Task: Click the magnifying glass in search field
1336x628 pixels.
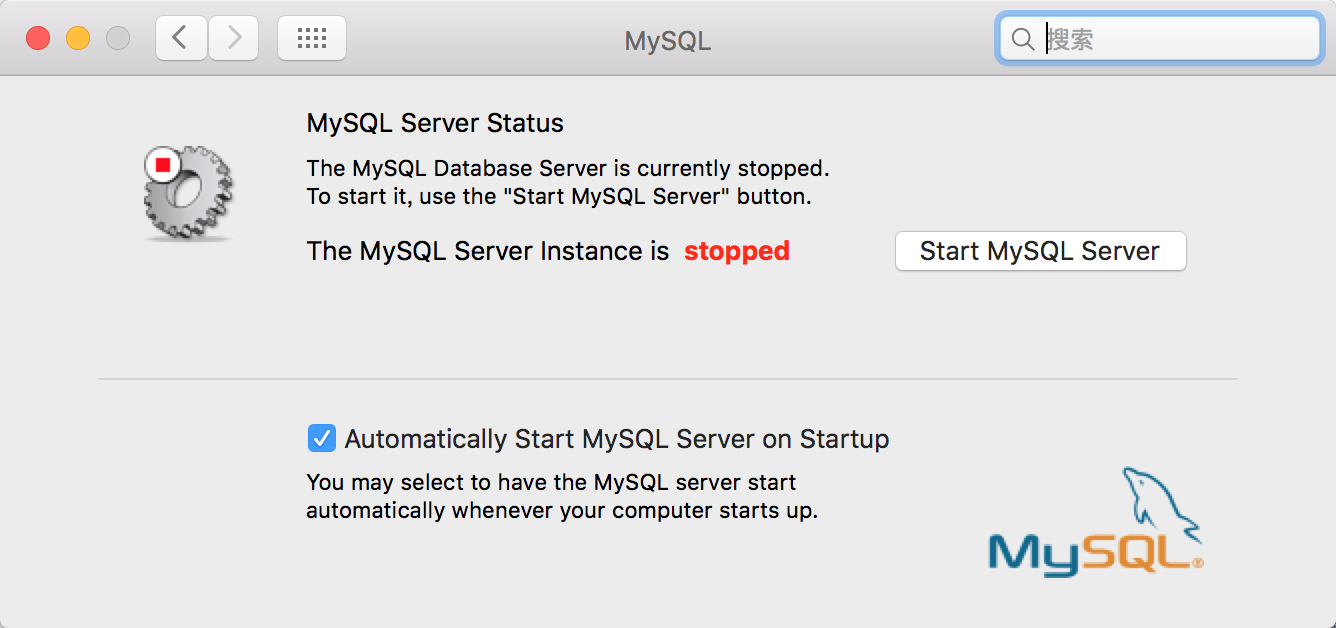Action: pyautogui.click(x=1022, y=39)
